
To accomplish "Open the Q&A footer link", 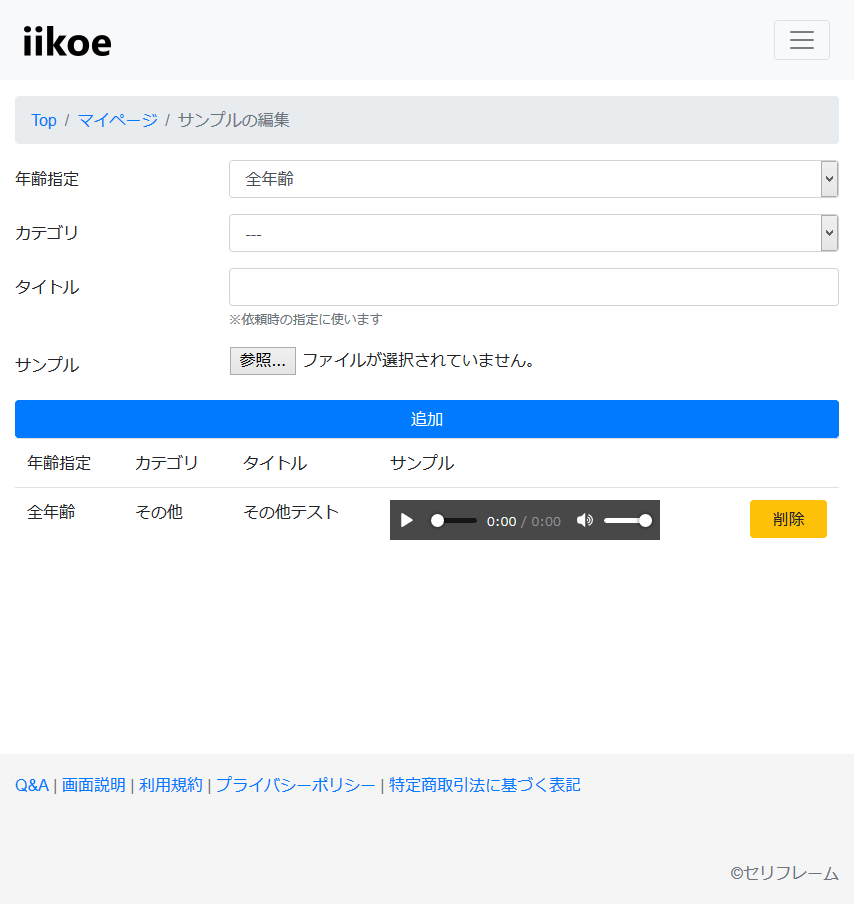I will click(x=32, y=785).
